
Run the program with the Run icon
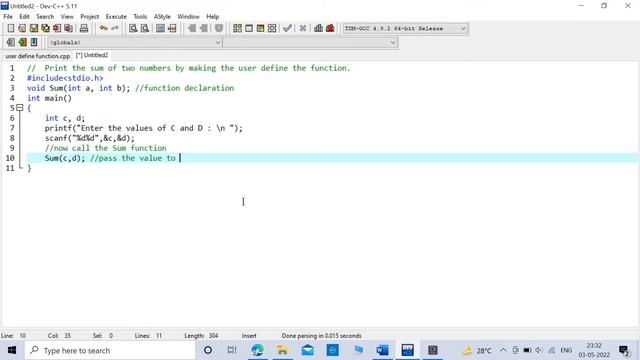(249, 28)
